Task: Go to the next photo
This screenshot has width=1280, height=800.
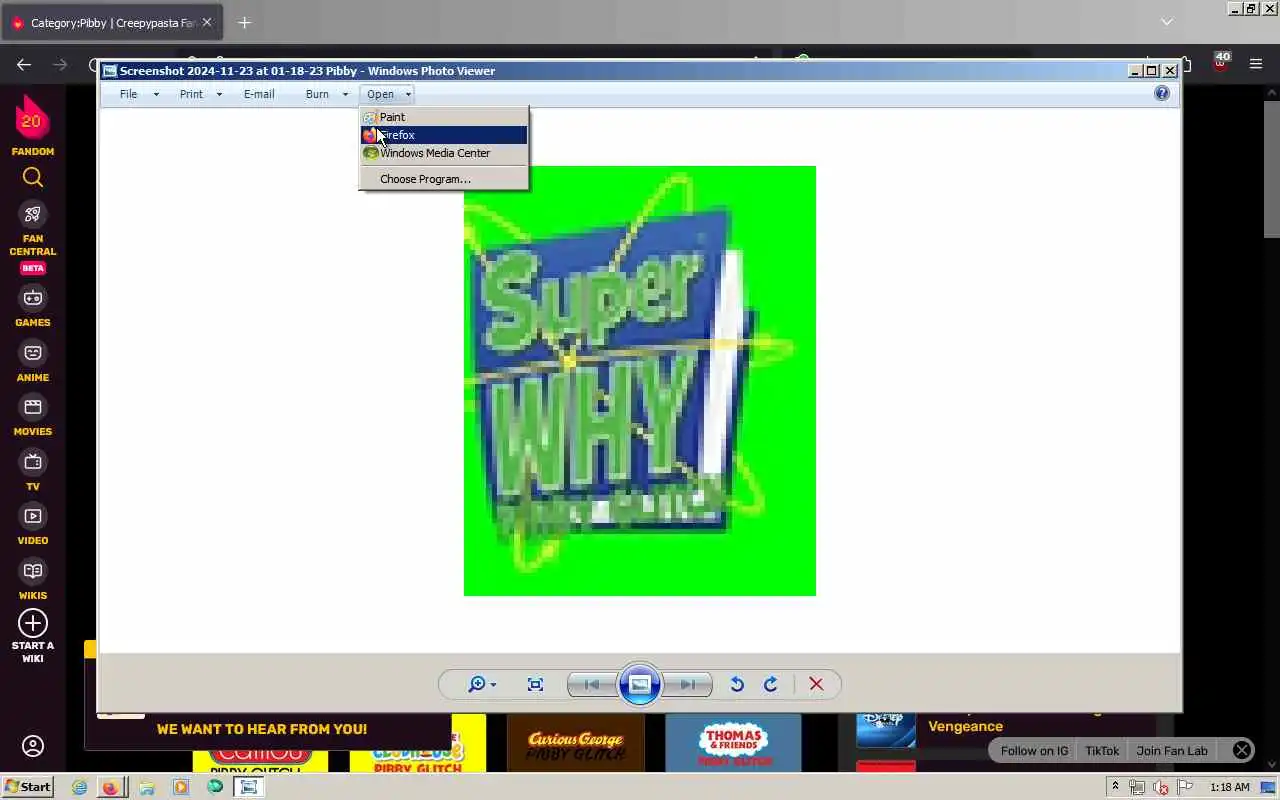Action: click(x=687, y=685)
